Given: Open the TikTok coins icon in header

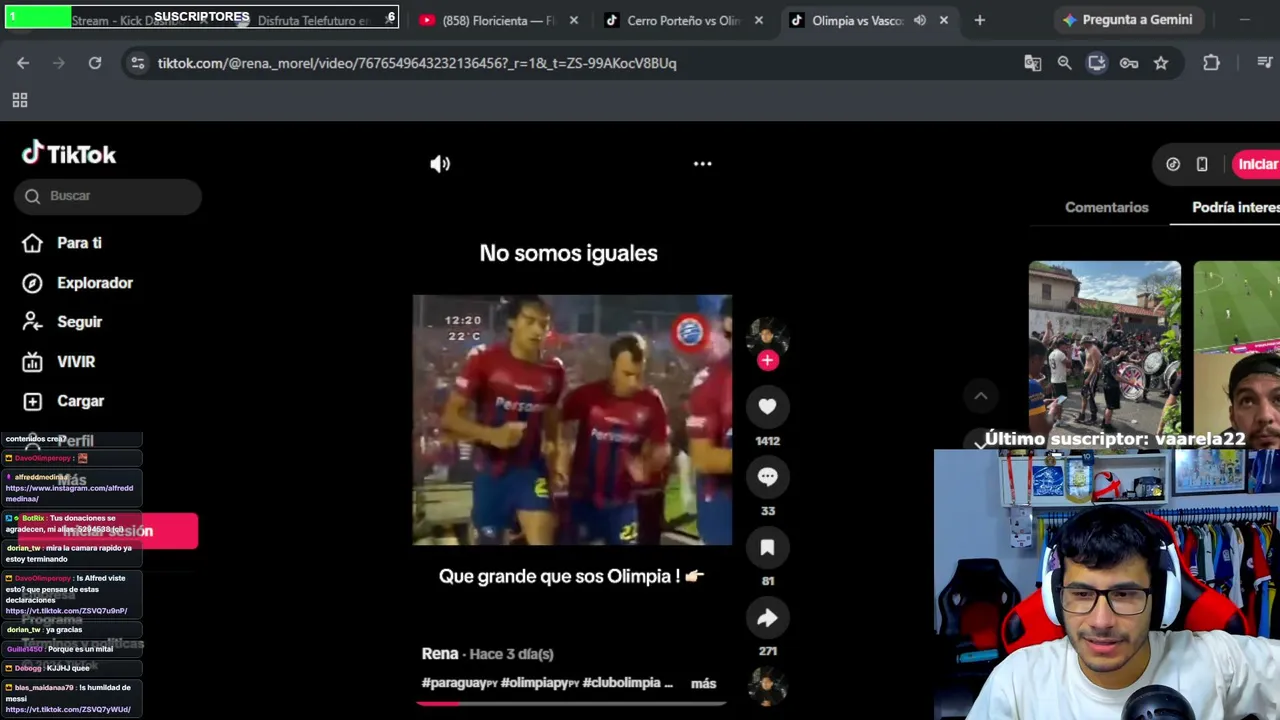Looking at the screenshot, I should (1173, 164).
